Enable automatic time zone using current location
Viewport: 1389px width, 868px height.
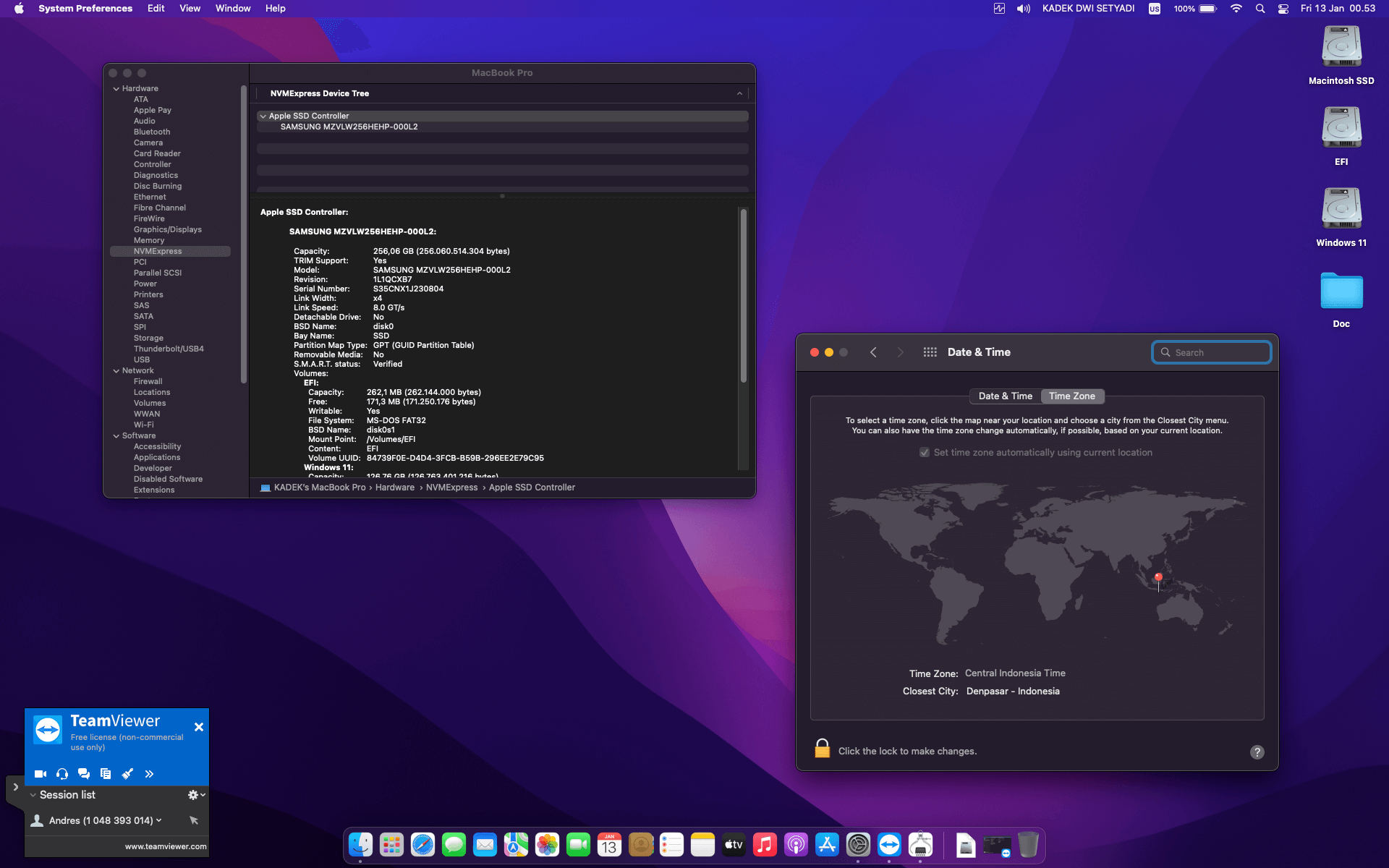pyautogui.click(x=925, y=452)
